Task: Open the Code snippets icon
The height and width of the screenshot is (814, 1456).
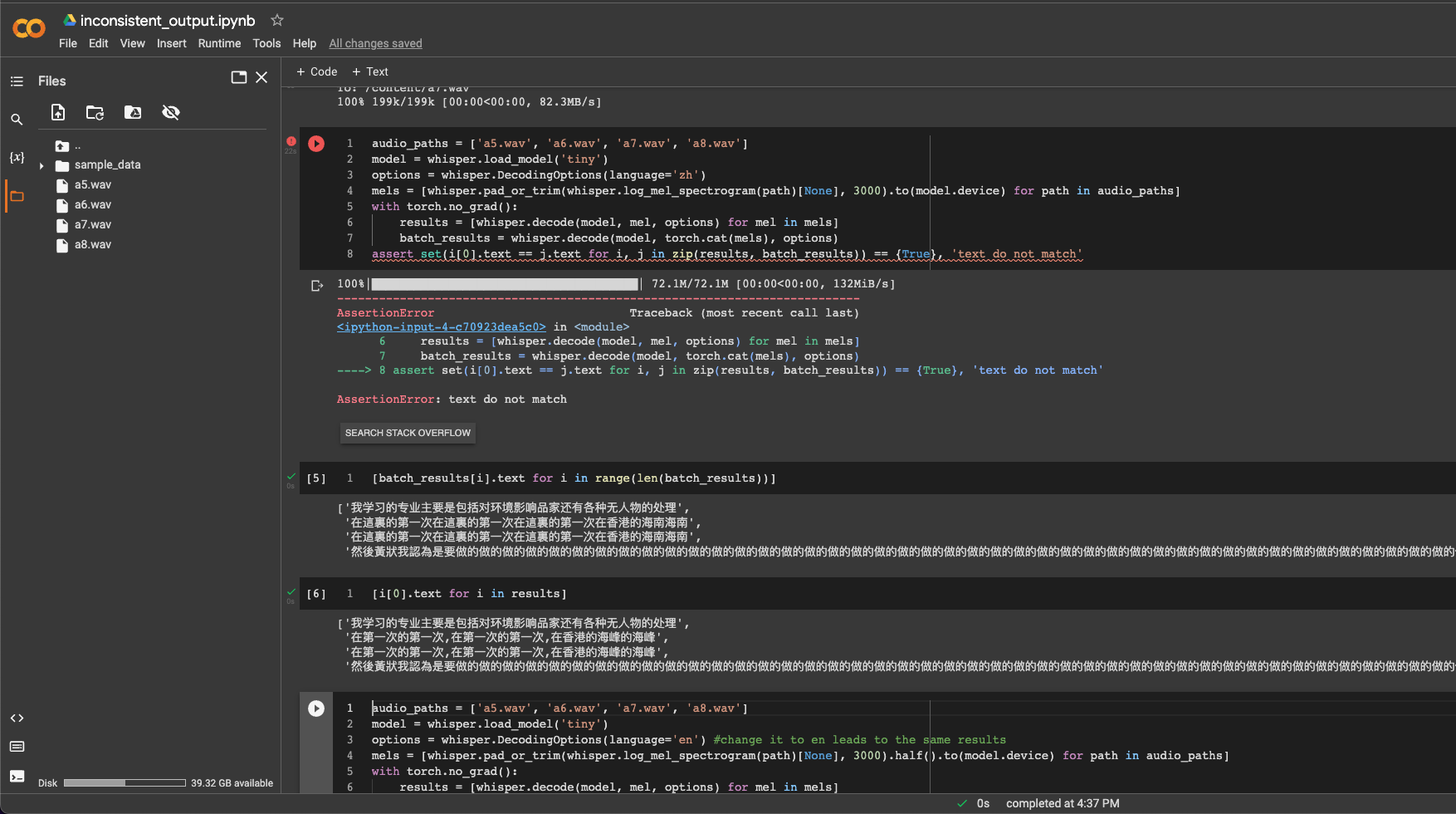Action: tap(17, 718)
